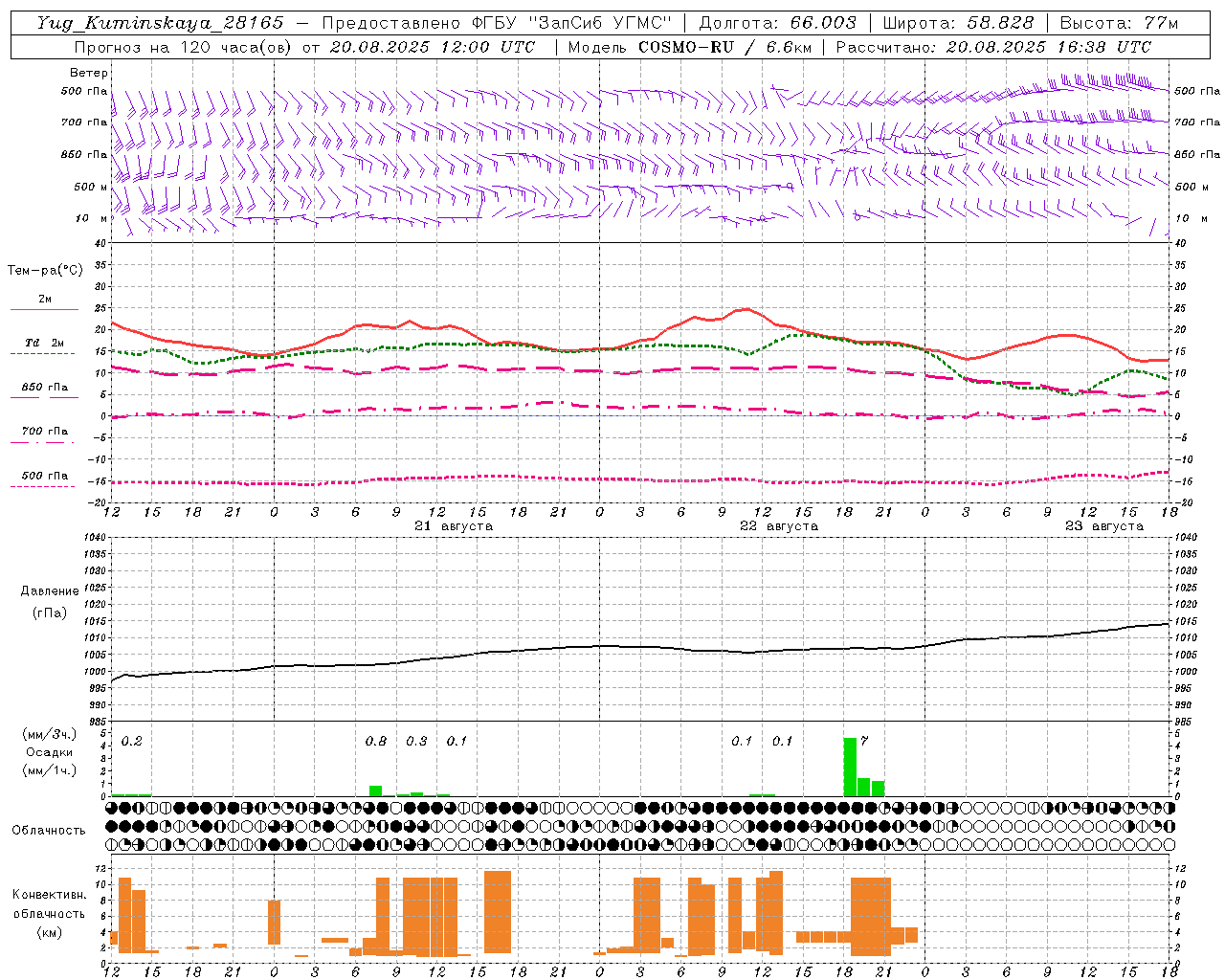Click the Конвективн. label
This screenshot has width=1225, height=980.
(x=49, y=895)
